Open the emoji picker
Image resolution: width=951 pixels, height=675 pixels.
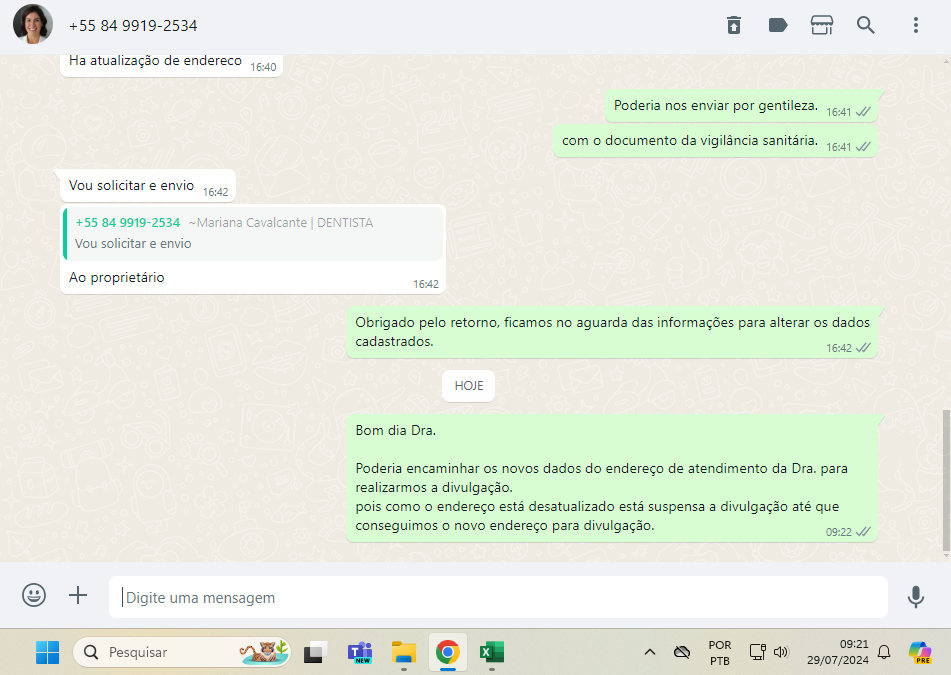[34, 596]
